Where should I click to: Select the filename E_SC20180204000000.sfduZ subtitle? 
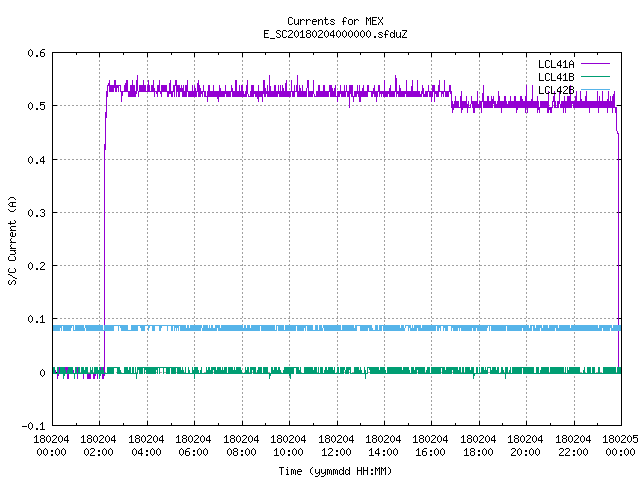point(335,34)
